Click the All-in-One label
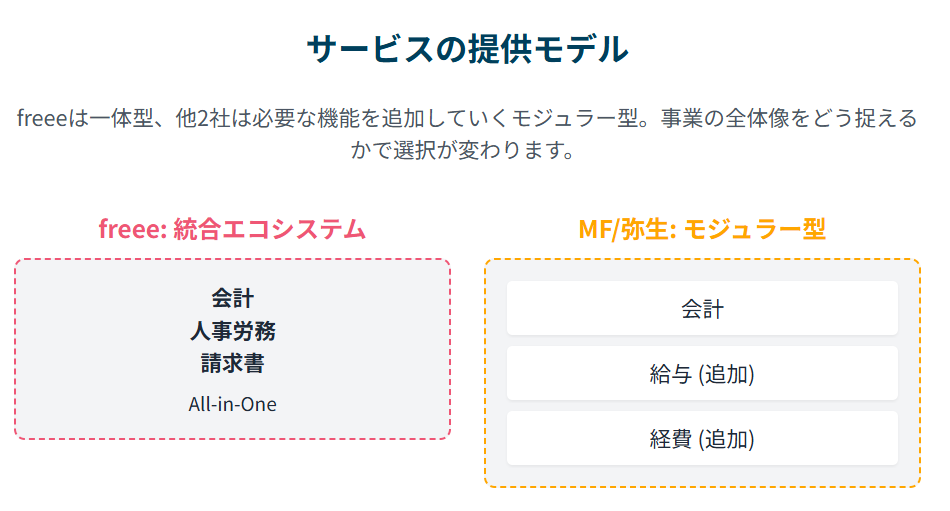 pos(233,404)
